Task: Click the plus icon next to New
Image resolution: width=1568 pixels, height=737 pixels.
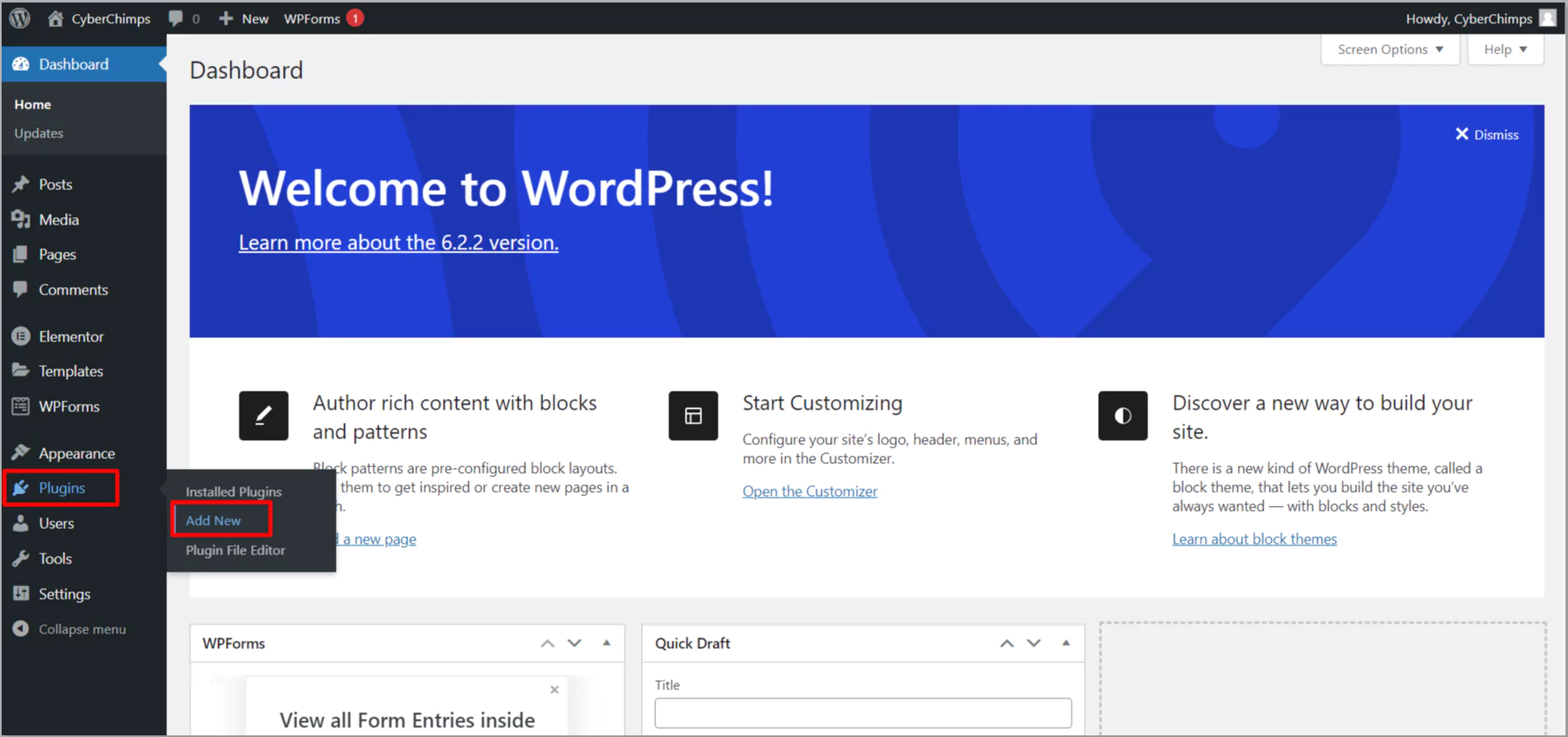Action: tap(226, 18)
